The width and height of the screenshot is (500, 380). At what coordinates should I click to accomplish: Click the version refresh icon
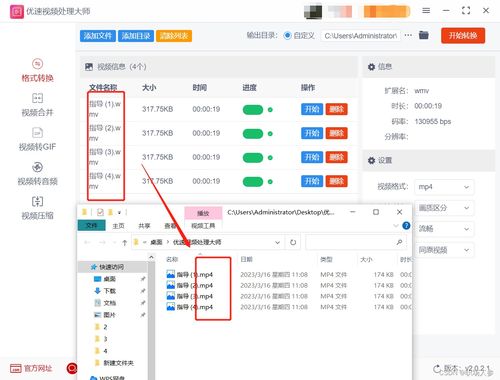[437, 369]
